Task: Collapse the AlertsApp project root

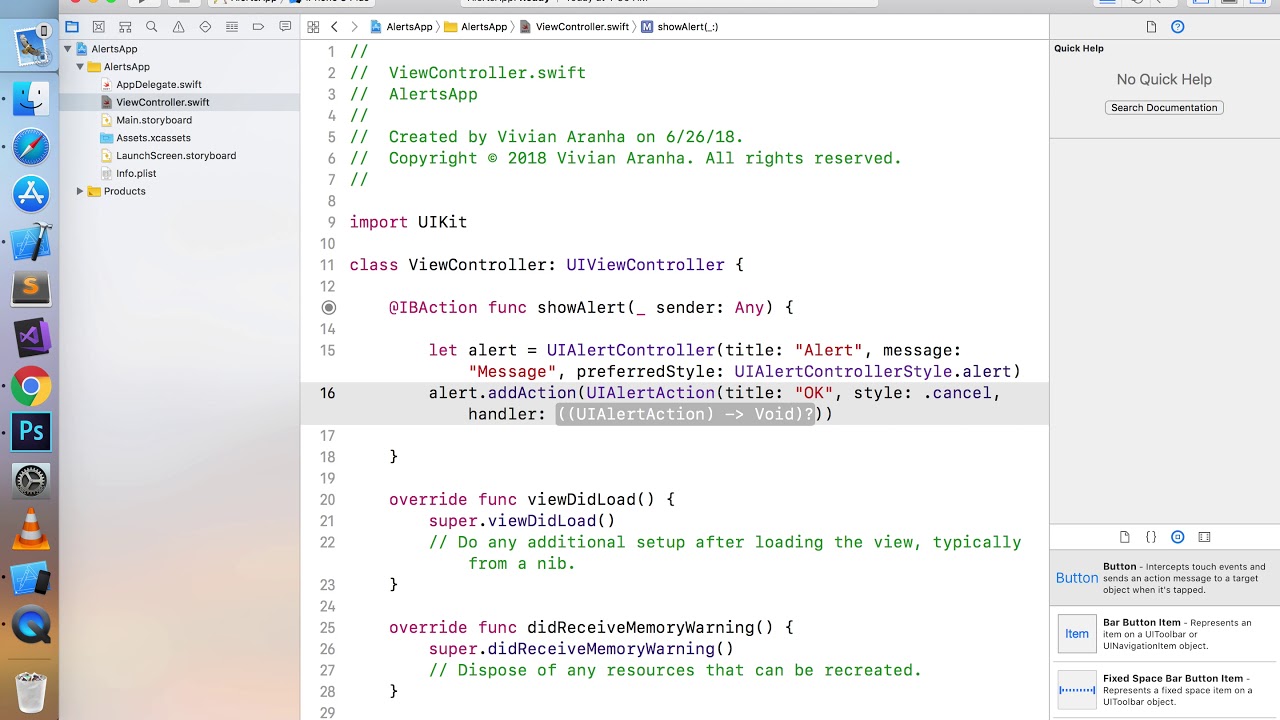Action: (68, 49)
